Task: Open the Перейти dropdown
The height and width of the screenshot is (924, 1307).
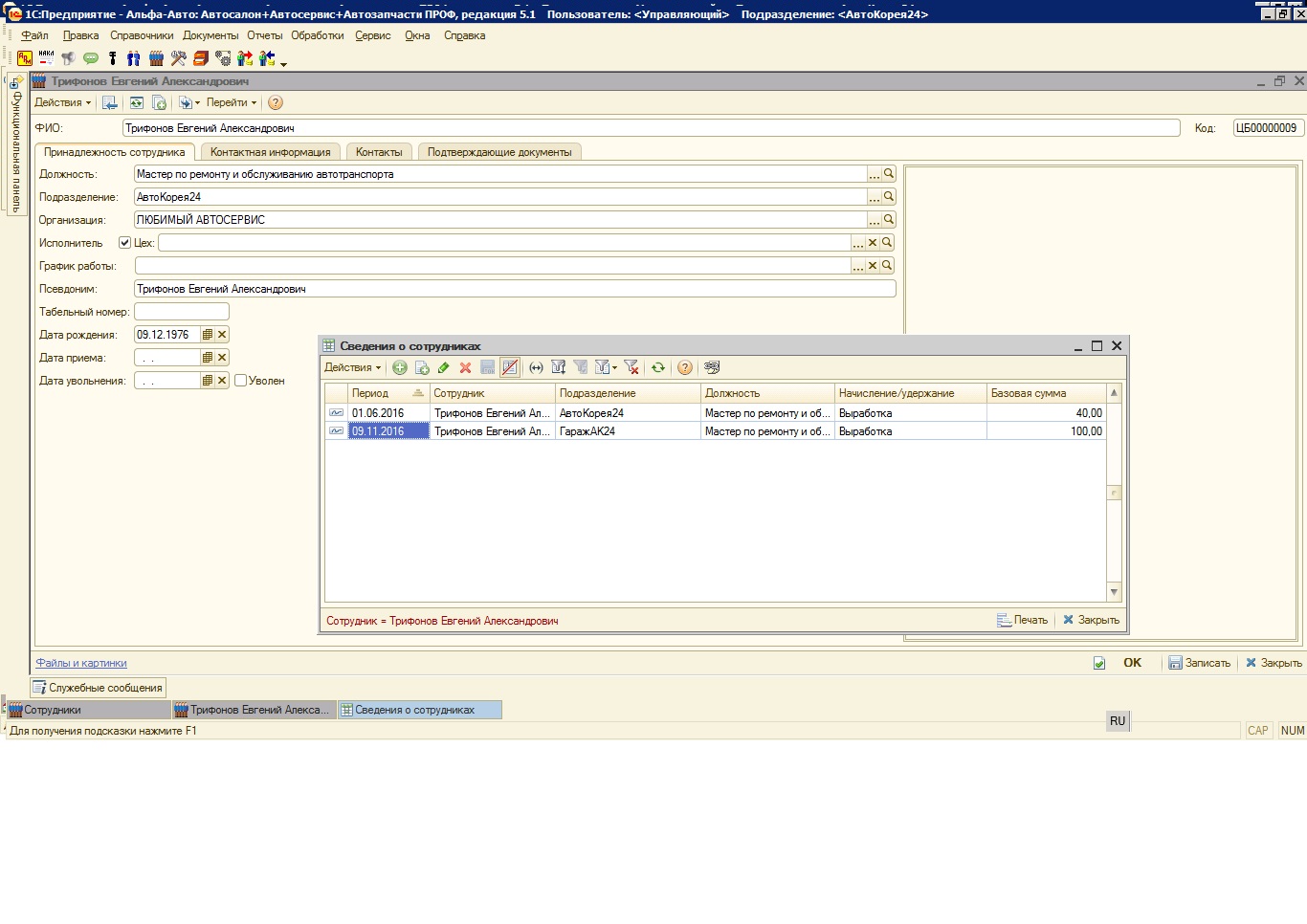Action: [232, 102]
